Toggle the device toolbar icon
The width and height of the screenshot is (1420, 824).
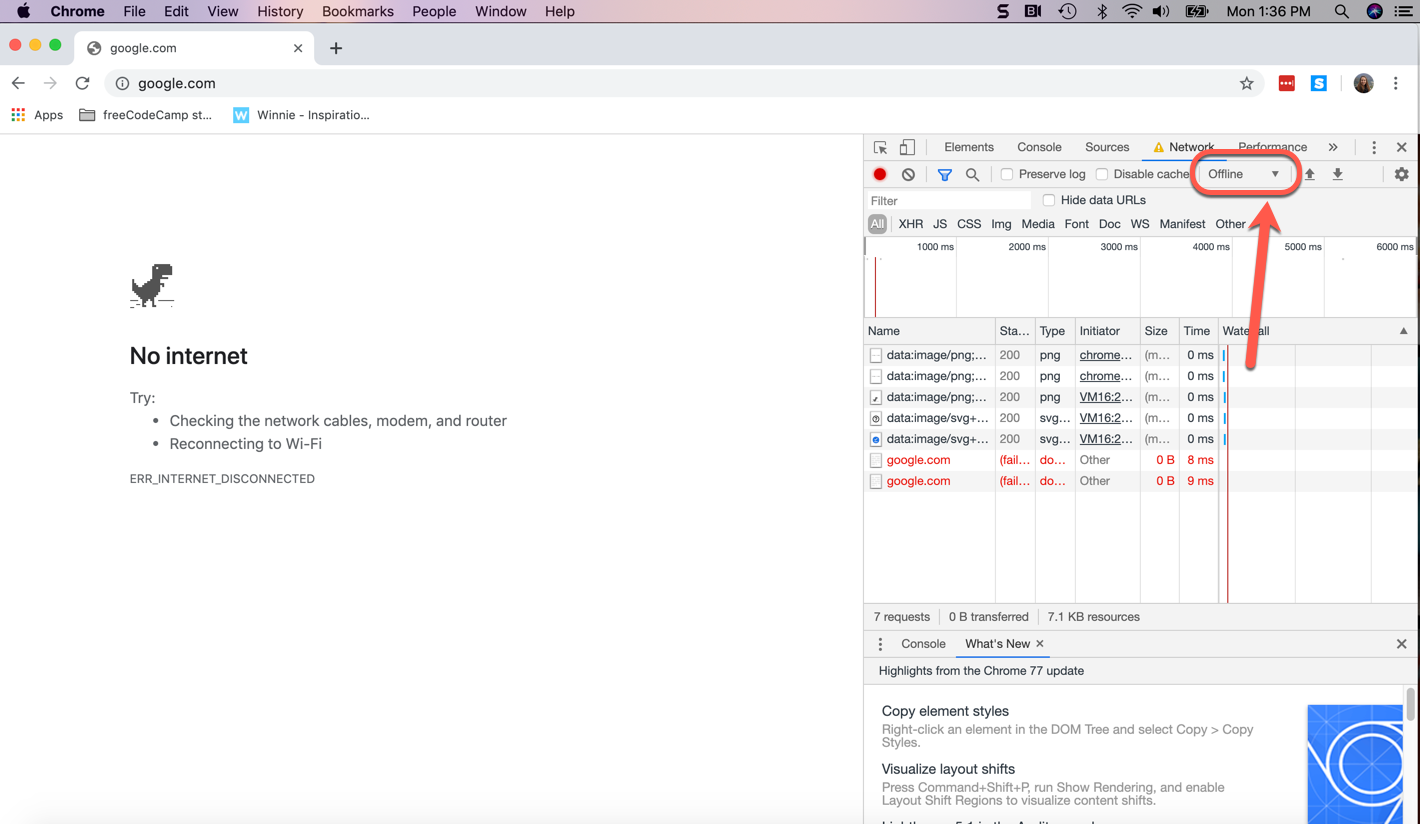click(907, 147)
